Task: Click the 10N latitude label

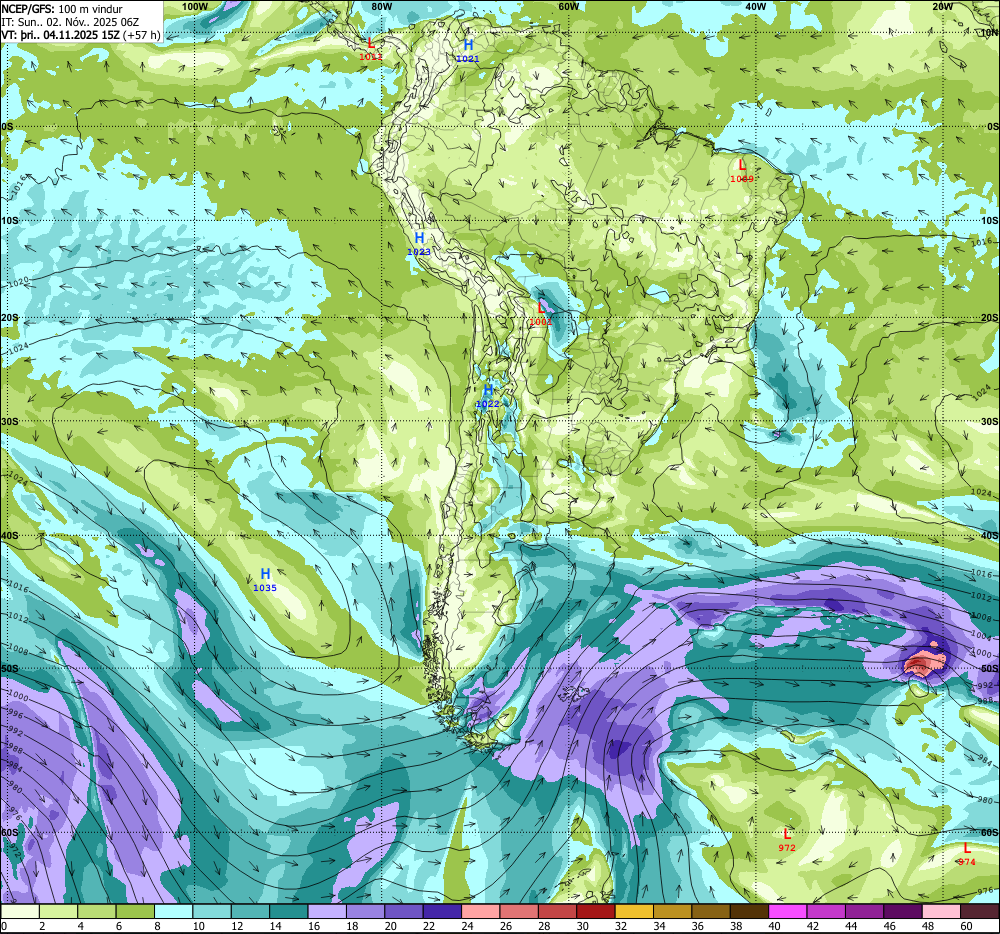Action: (x=989, y=33)
